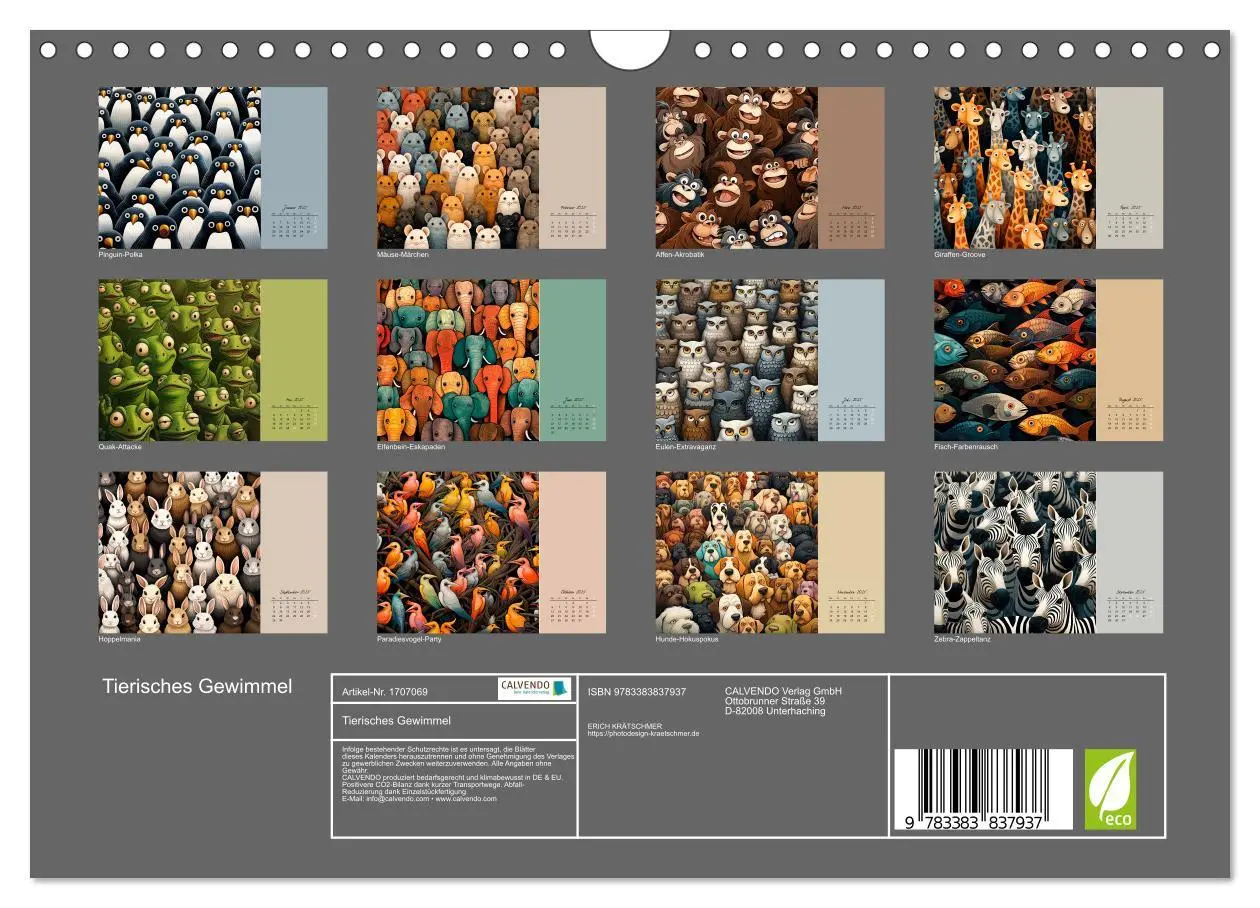Image resolution: width=1260 pixels, height=908 pixels.
Task: Click the brown March calendar panel
Action: tap(852, 168)
